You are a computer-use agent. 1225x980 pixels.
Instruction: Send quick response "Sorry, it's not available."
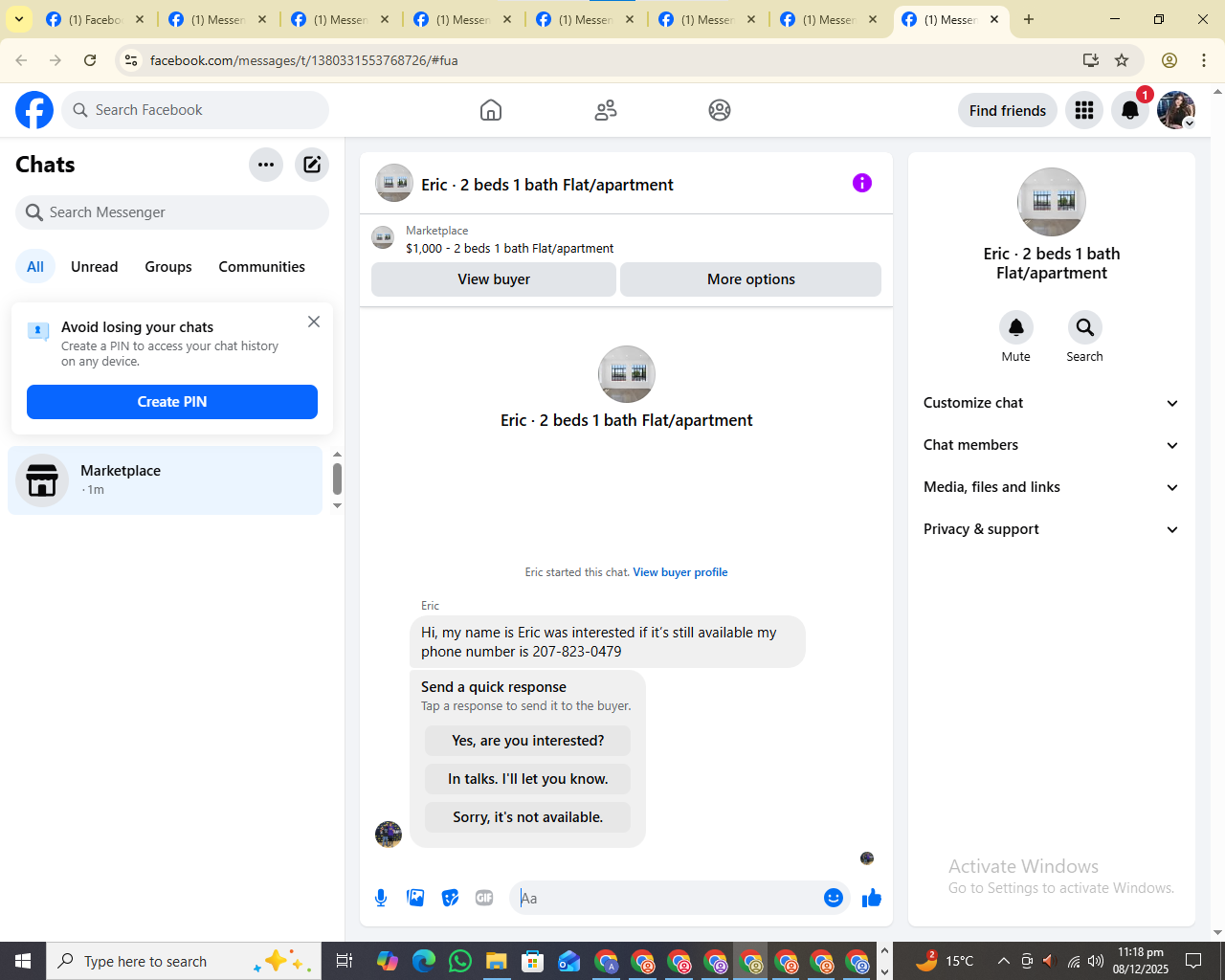[528, 817]
